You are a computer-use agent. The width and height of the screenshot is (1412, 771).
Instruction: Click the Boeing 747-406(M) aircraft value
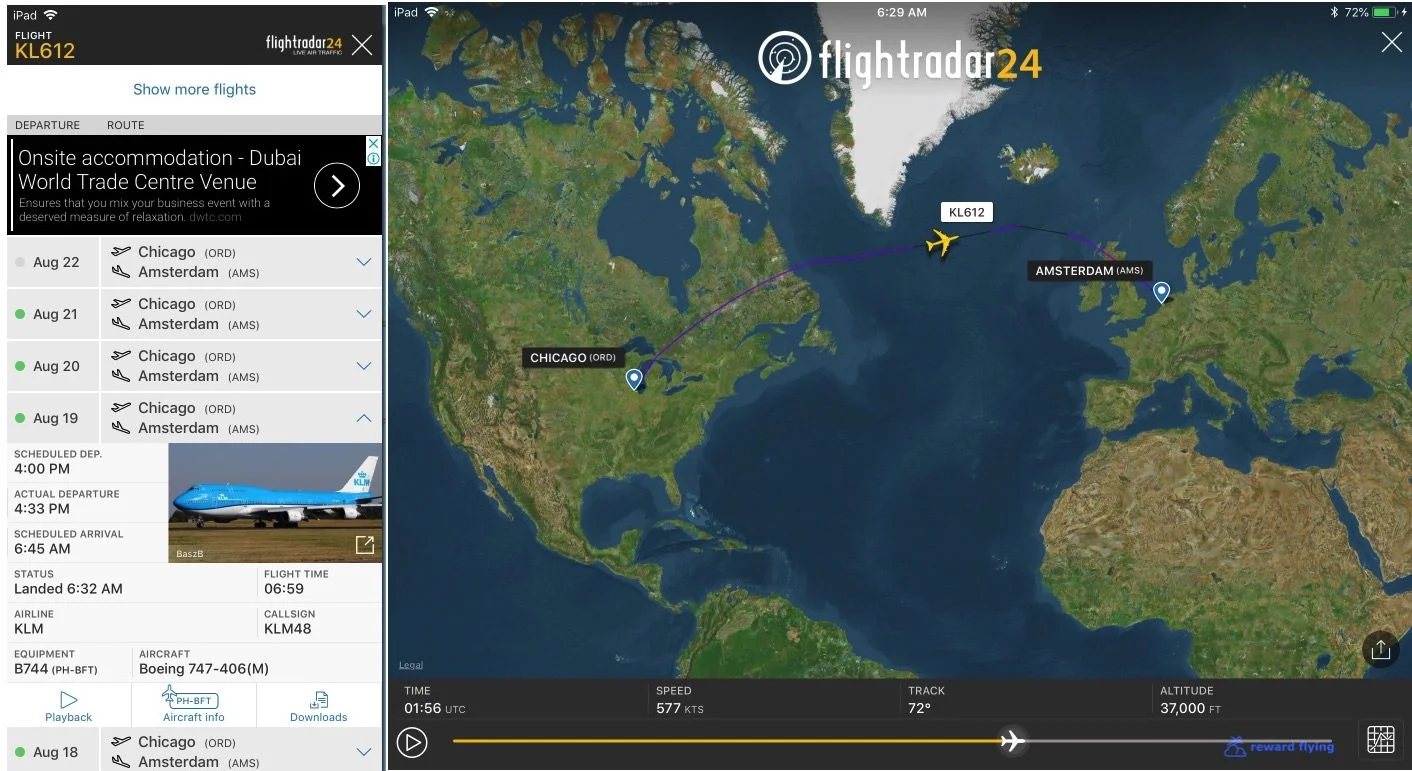(204, 669)
